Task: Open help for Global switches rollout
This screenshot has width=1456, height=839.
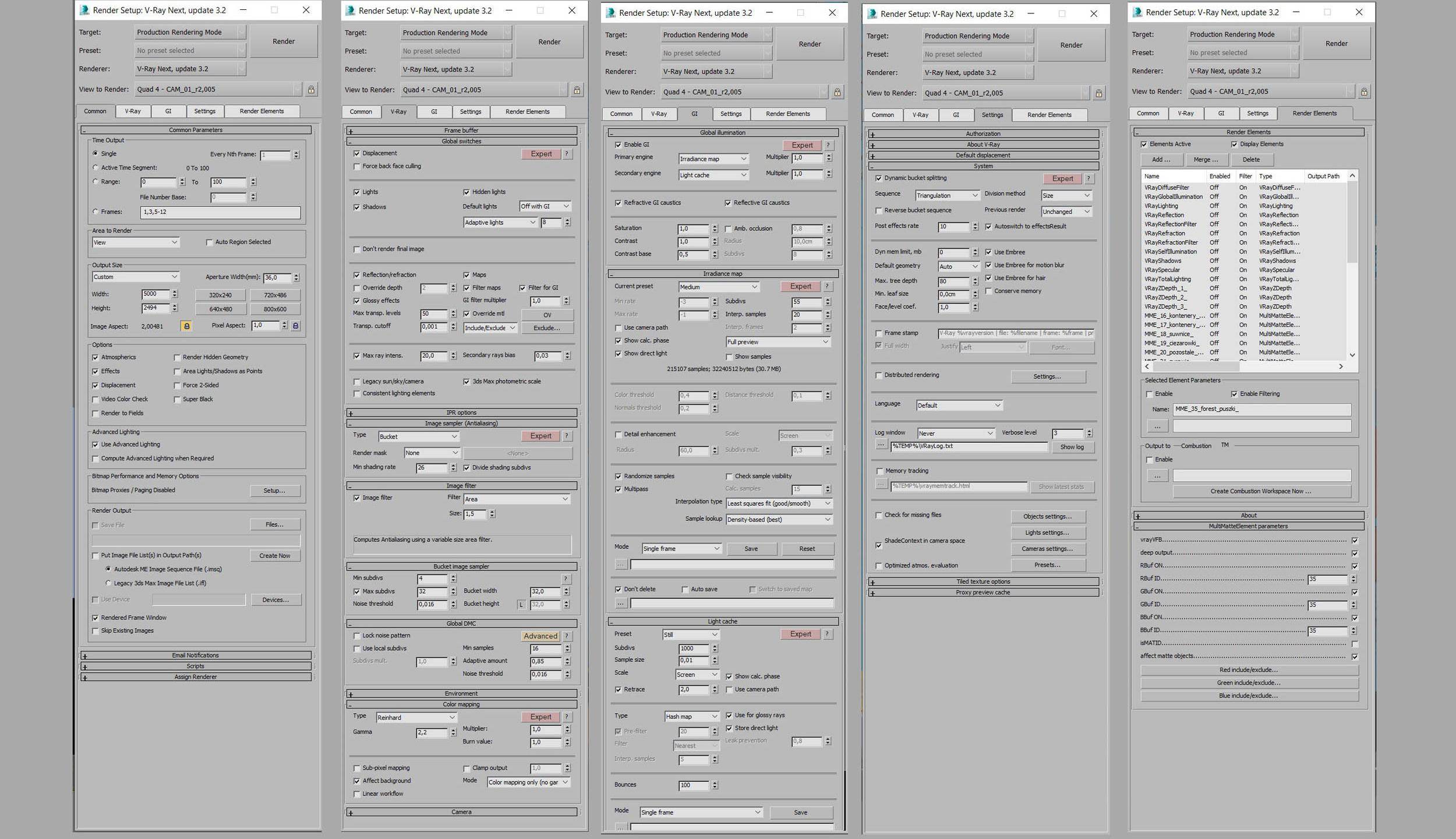Action: [567, 154]
